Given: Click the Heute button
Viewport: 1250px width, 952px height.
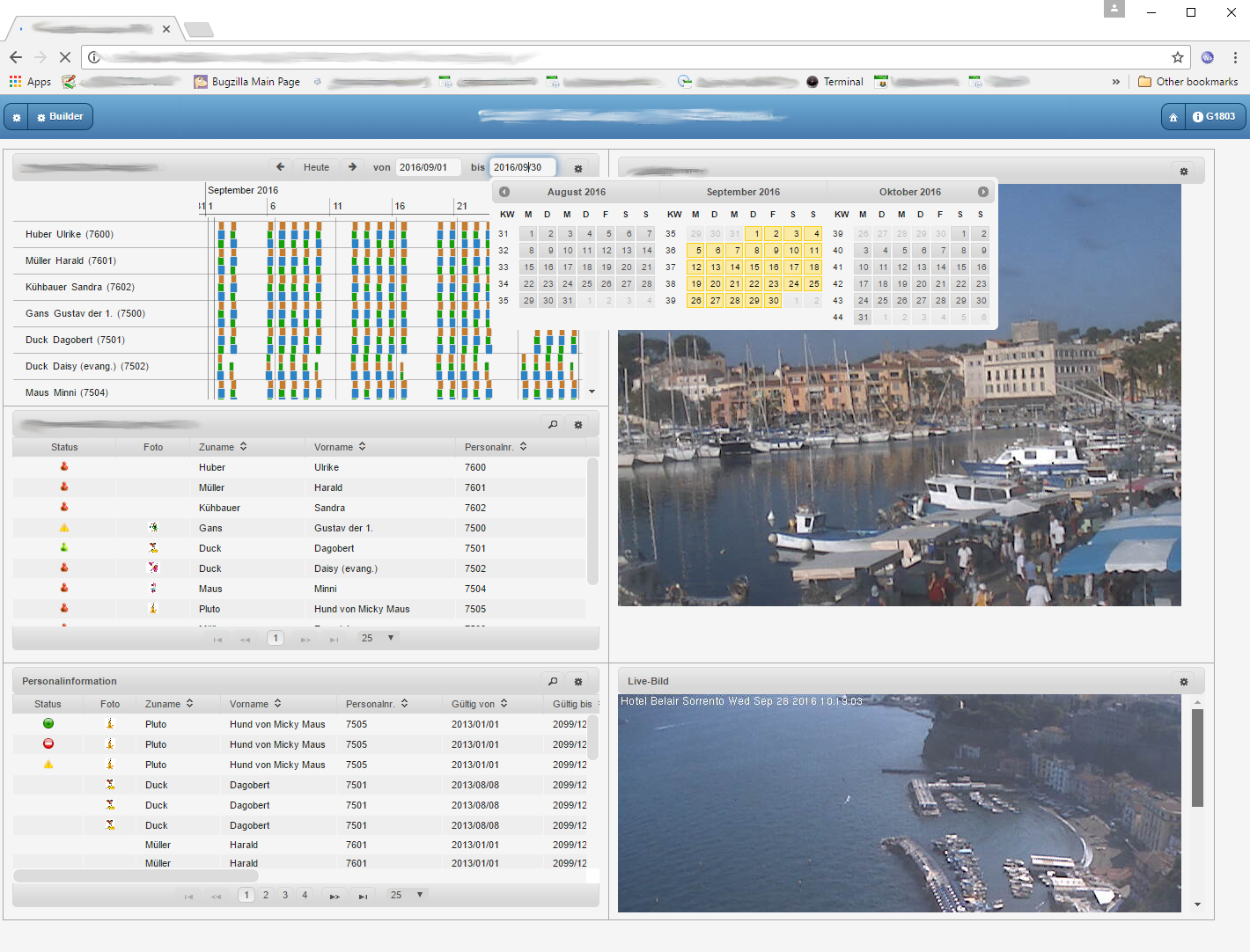Looking at the screenshot, I should (317, 167).
